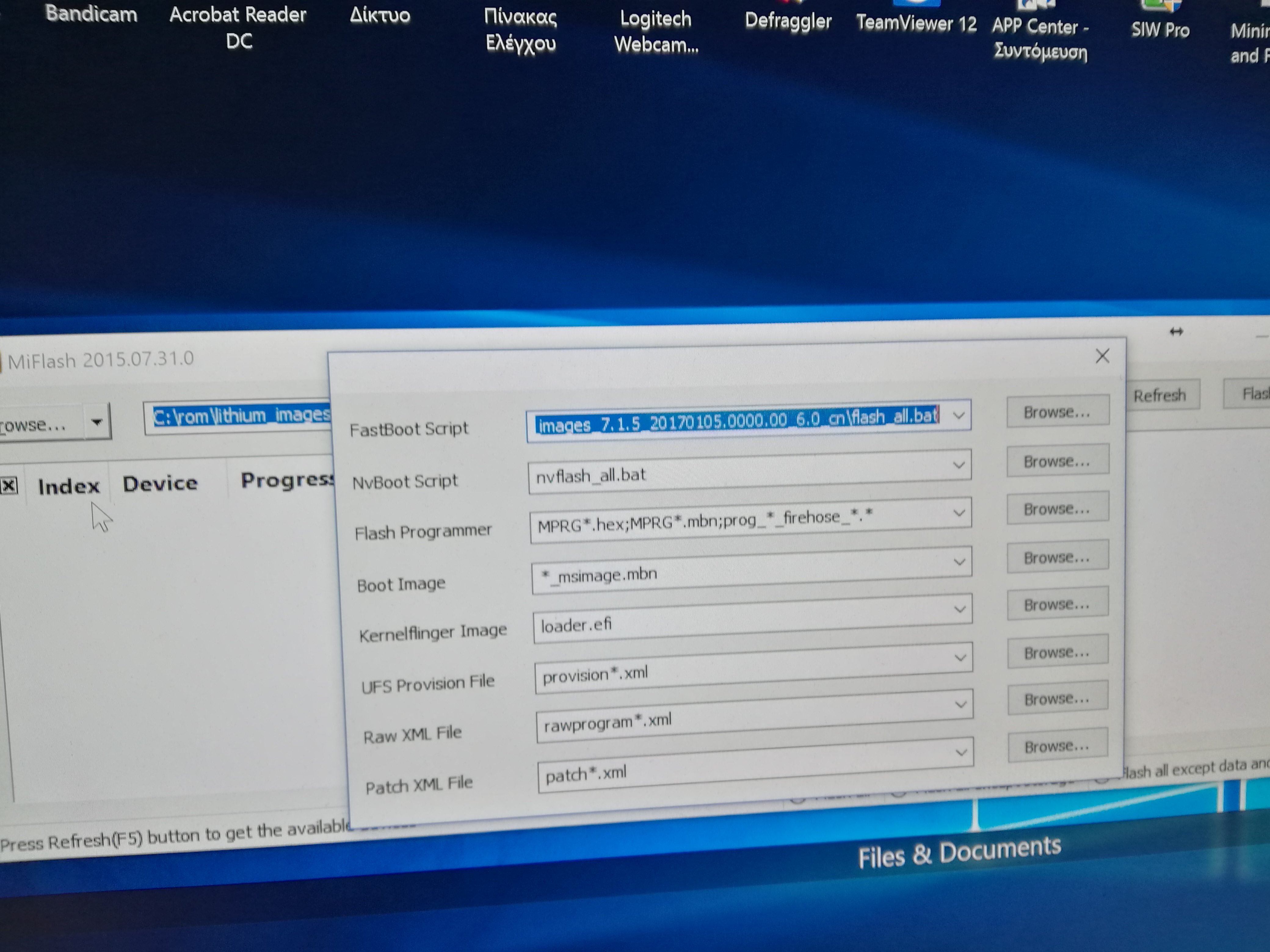Screen dimensions: 1270x952
Task: Click Browse next to the FastBoot Script field
Action: 1056,411
